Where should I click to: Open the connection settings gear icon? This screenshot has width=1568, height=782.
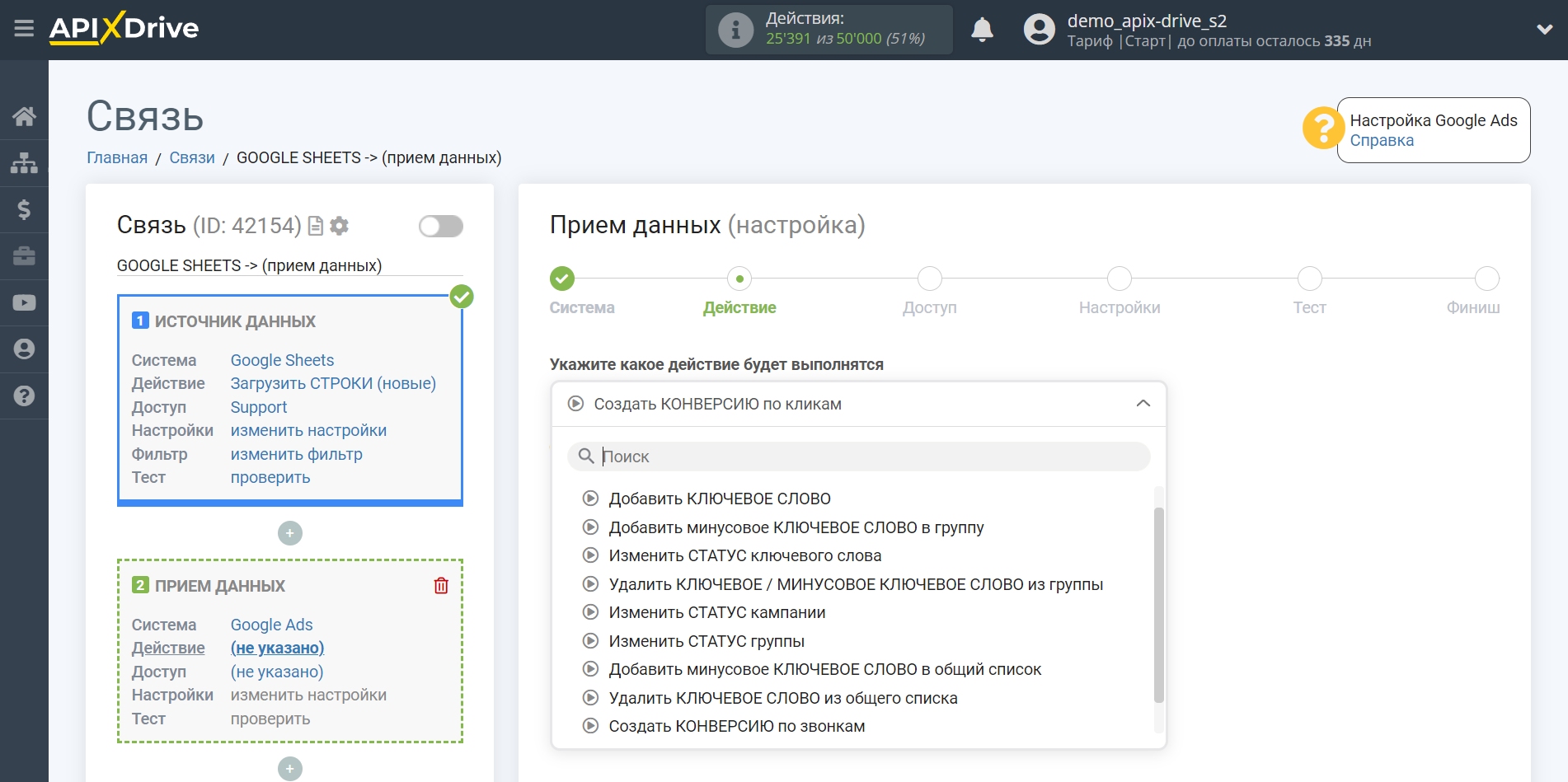pyautogui.click(x=339, y=226)
